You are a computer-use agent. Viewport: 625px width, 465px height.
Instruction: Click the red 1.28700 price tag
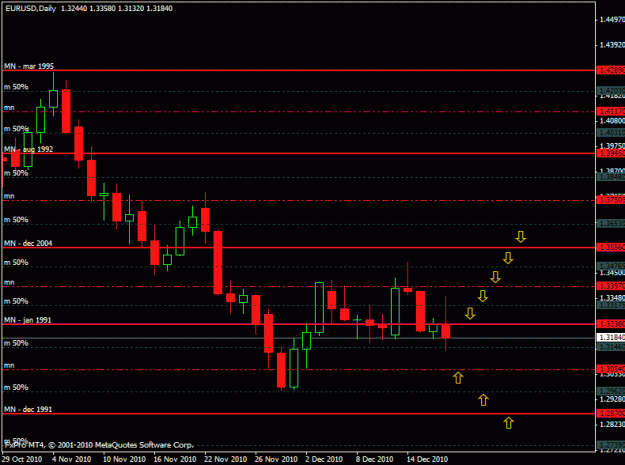(x=611, y=414)
